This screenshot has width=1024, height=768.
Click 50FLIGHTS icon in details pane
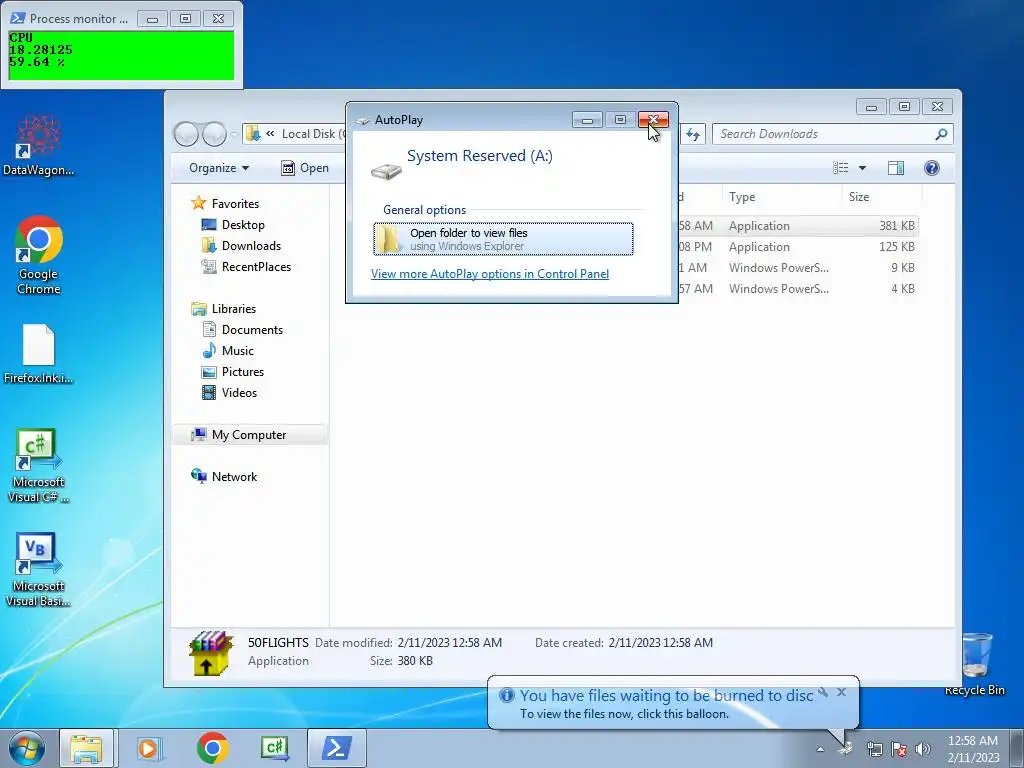(x=211, y=652)
